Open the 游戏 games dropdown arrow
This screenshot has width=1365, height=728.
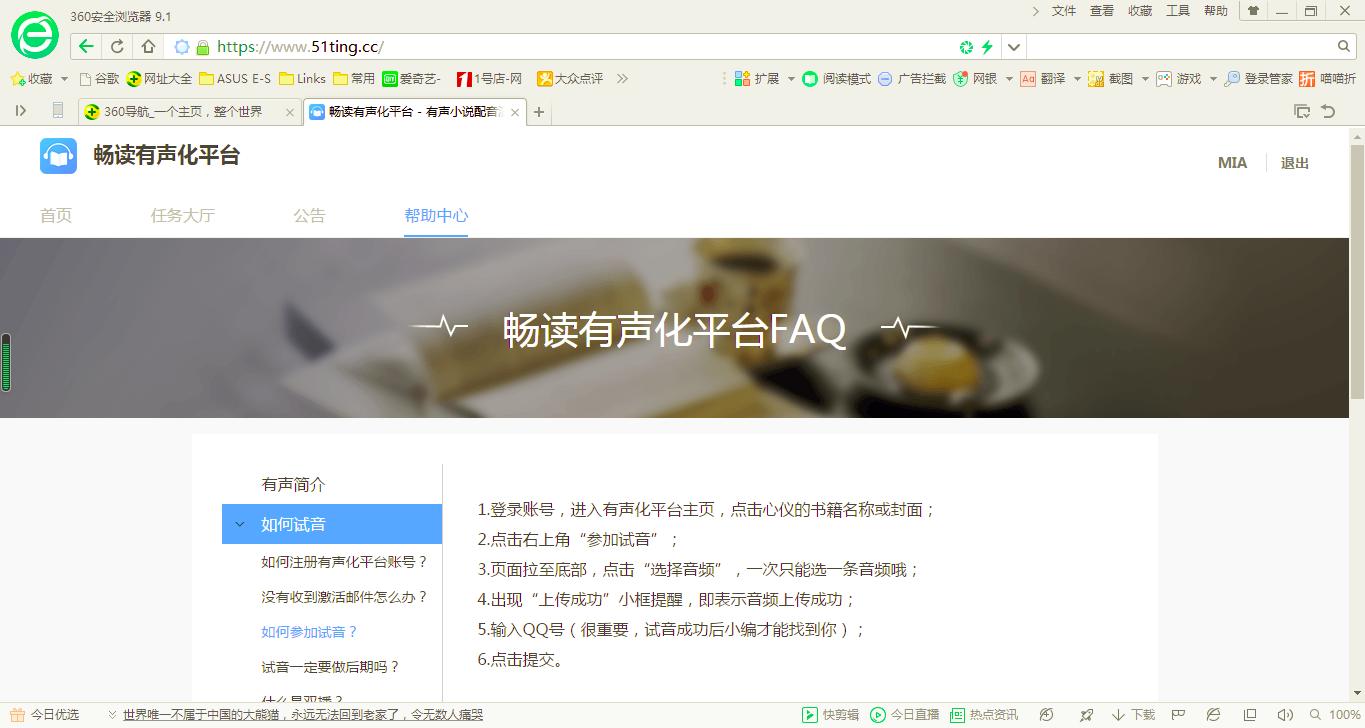coord(1213,78)
